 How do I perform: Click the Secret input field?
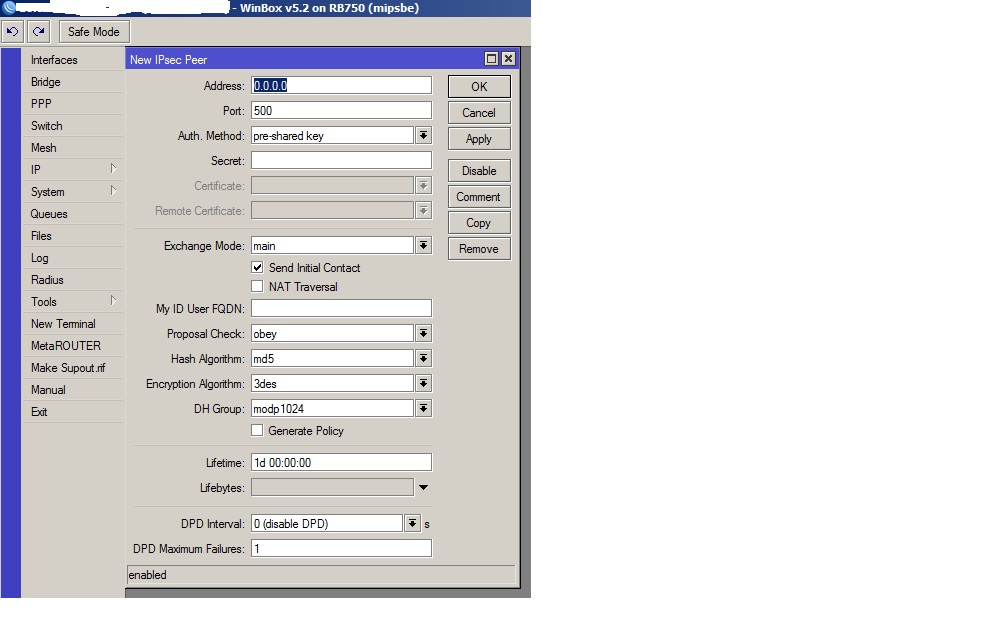[x=341, y=161]
